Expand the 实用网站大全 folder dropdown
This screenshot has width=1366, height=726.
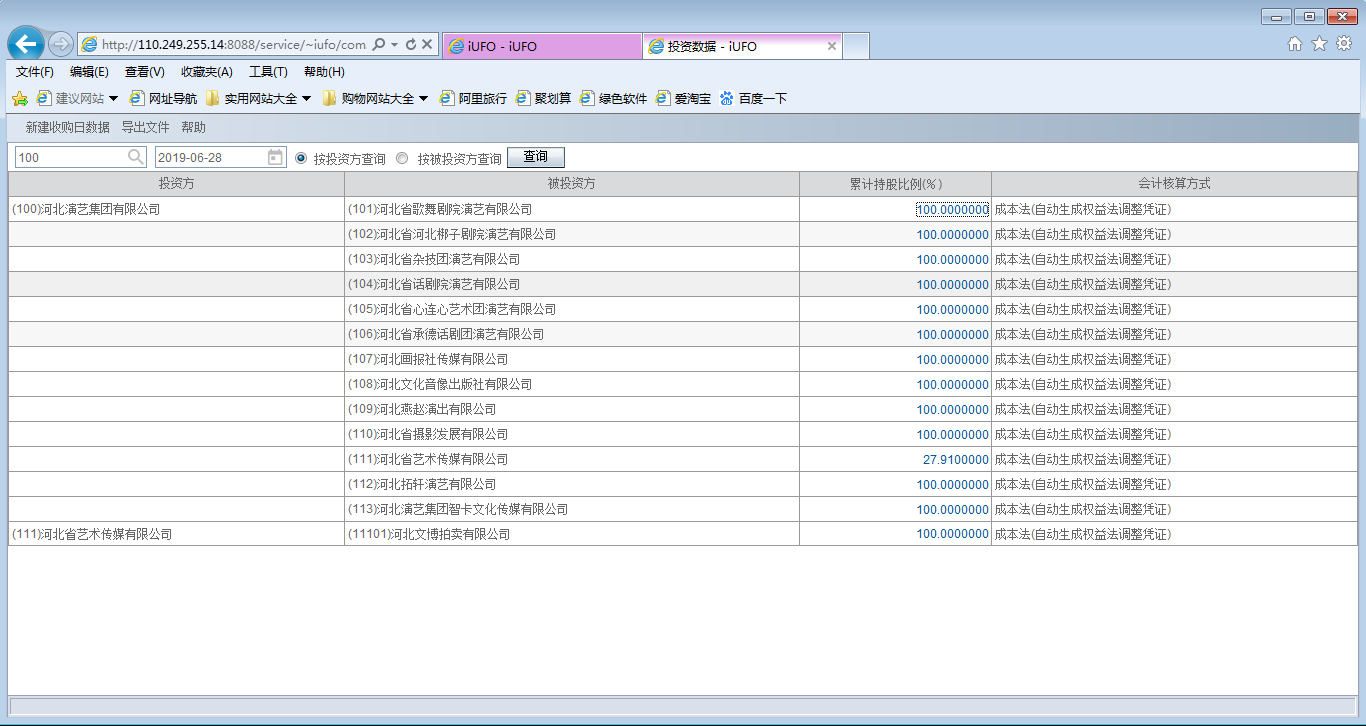(x=306, y=98)
